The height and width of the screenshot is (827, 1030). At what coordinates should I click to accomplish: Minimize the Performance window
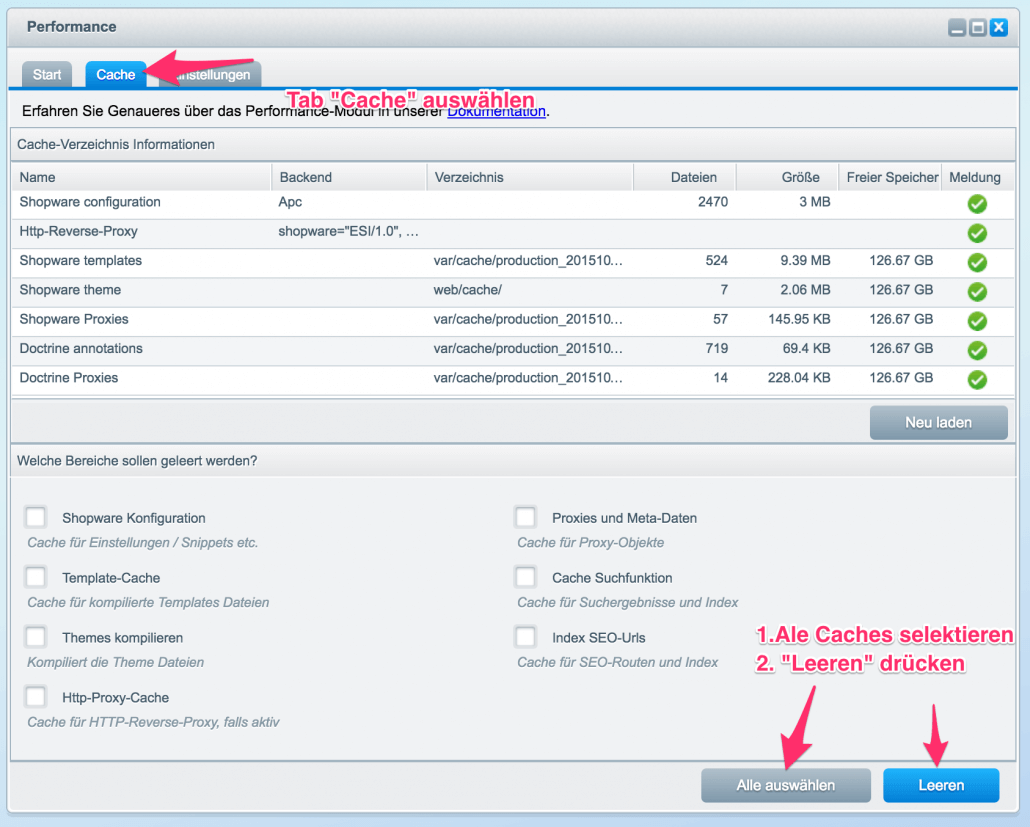pyautogui.click(x=957, y=28)
